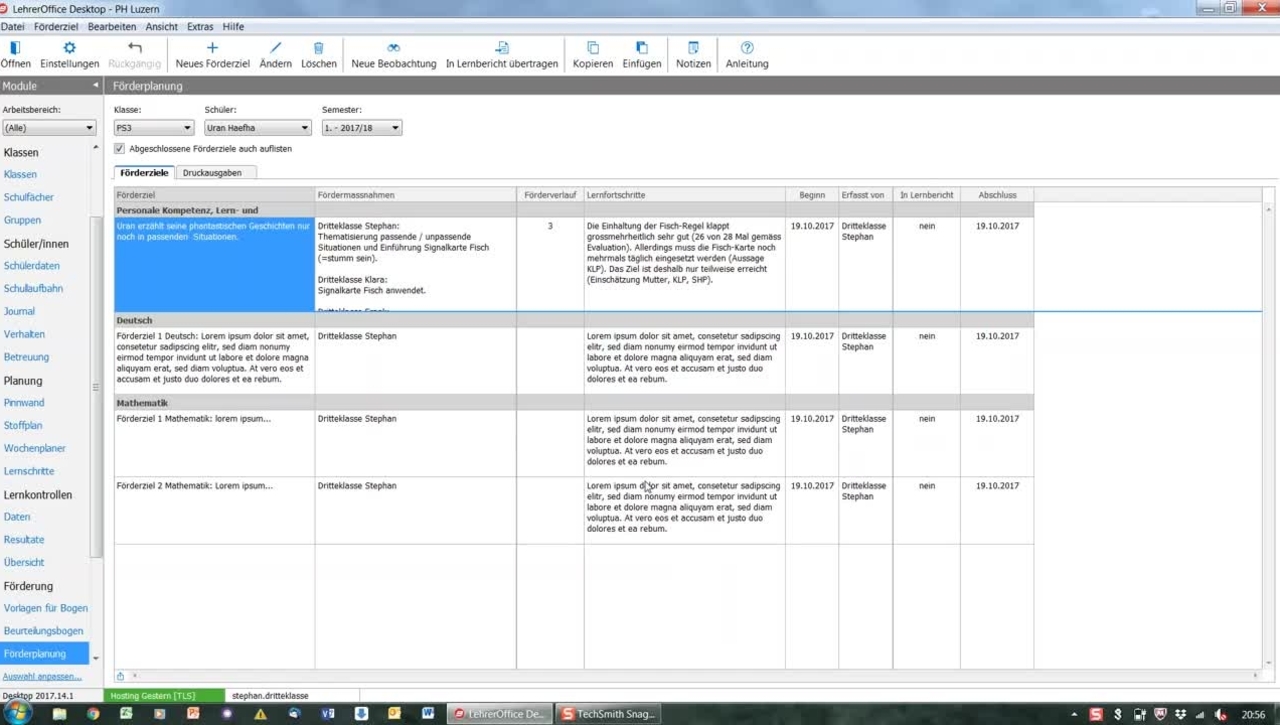
Task: Click the Auswahl anpassen link
Action: tap(42, 677)
